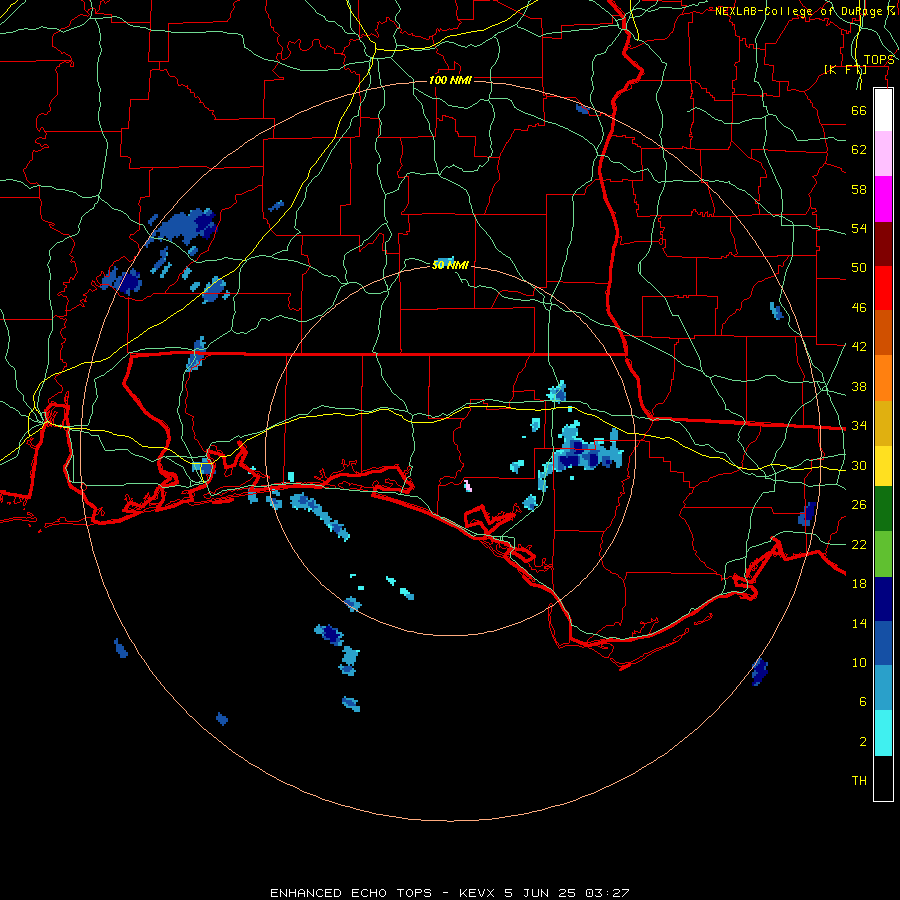
Task: Click the '50 NMI' range ring label
Action: coord(450,265)
